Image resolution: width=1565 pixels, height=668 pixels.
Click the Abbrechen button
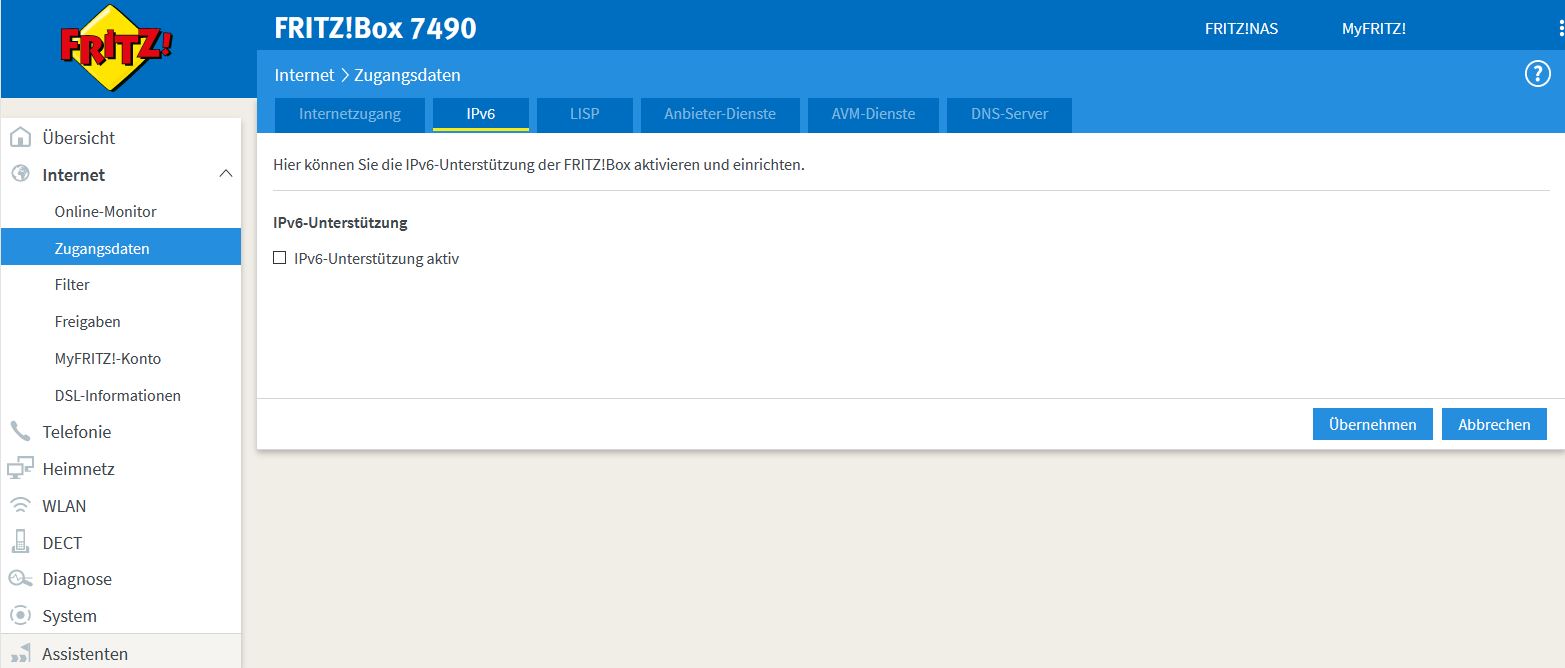(1494, 424)
